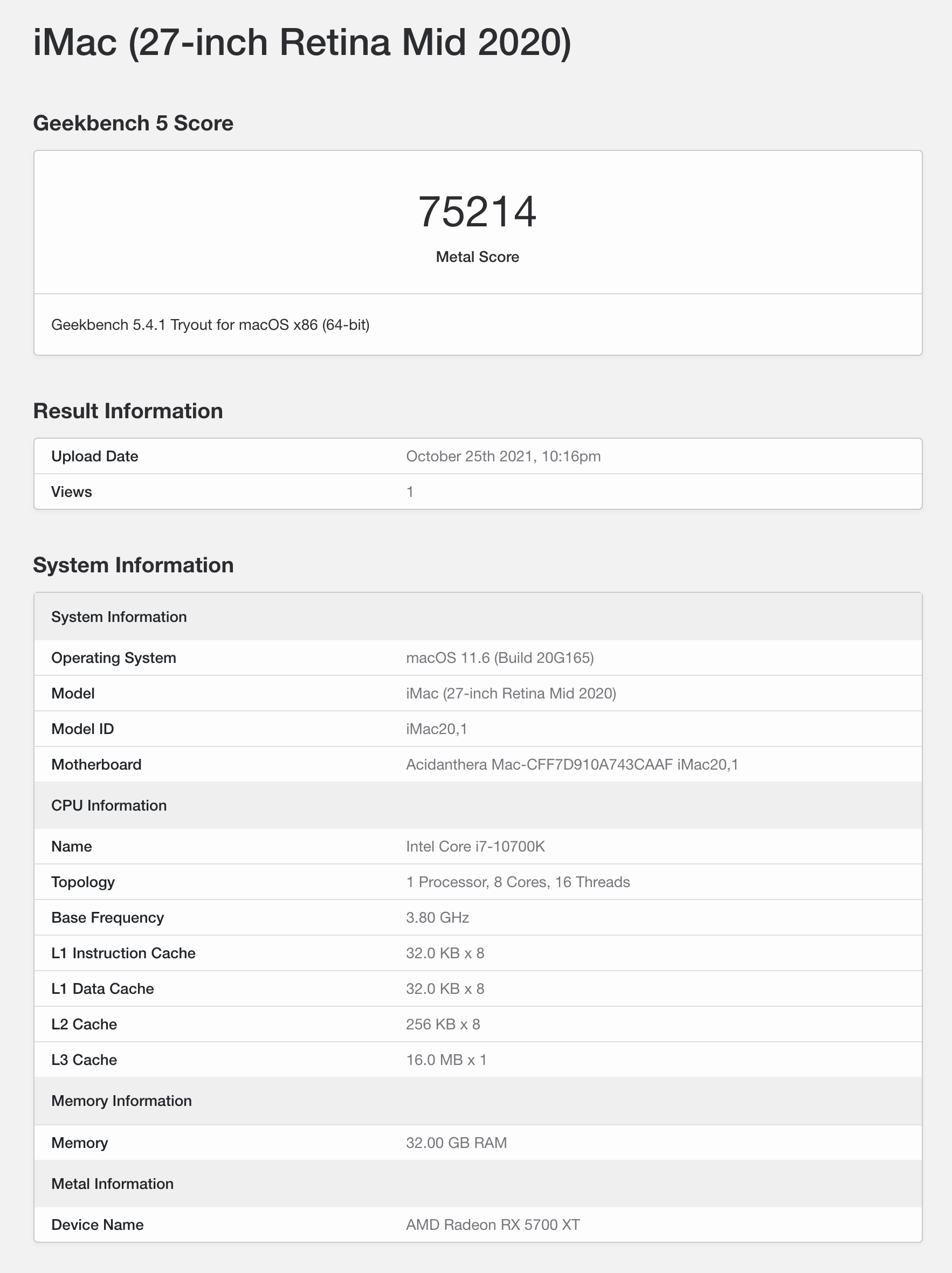Viewport: 952px width, 1273px height.
Task: Click 1 Processor, 8 Cores, 16 Threads
Action: (518, 882)
